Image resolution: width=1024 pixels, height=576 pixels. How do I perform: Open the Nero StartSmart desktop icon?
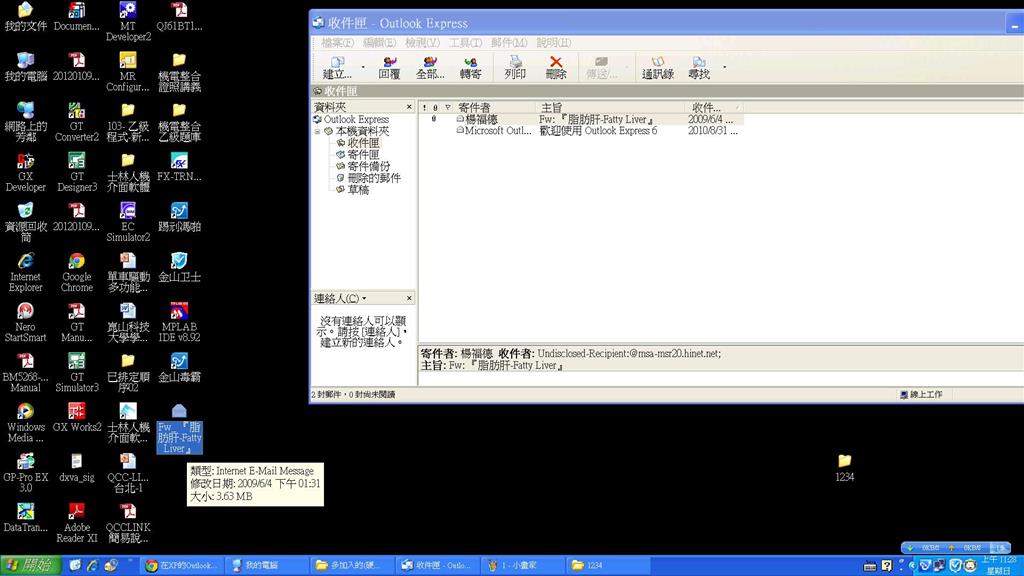(x=25, y=323)
